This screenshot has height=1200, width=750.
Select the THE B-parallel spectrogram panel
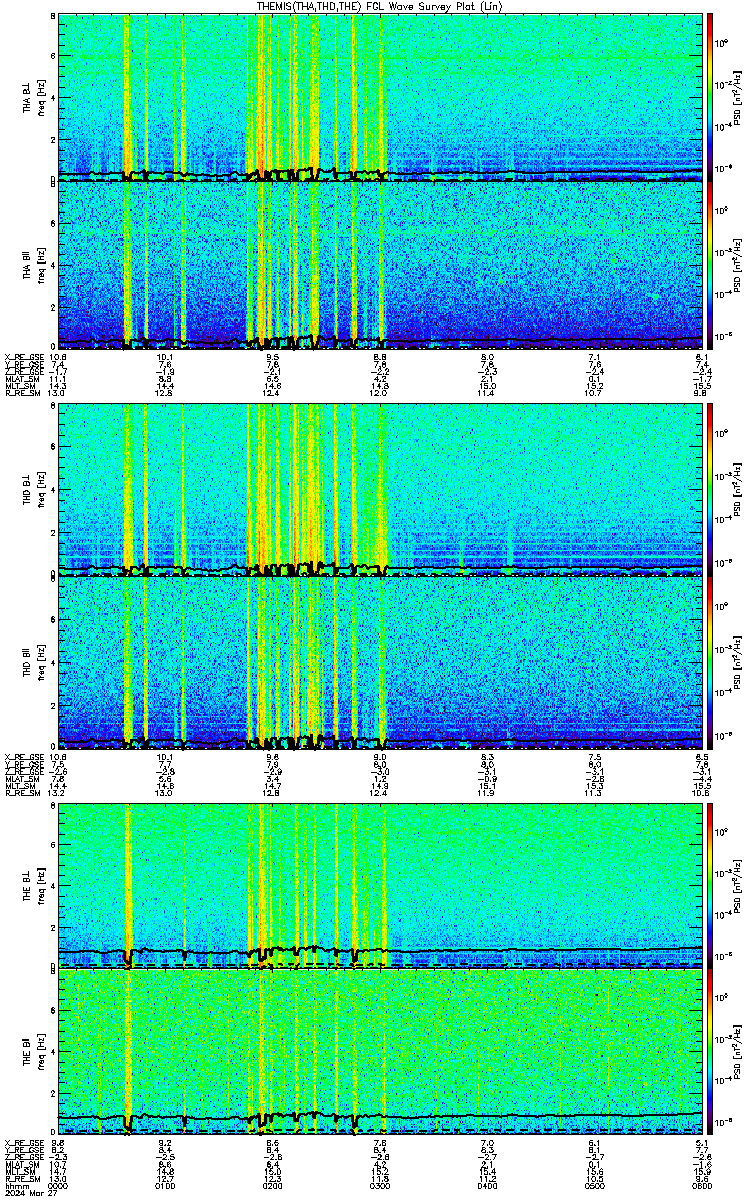click(x=380, y=1054)
